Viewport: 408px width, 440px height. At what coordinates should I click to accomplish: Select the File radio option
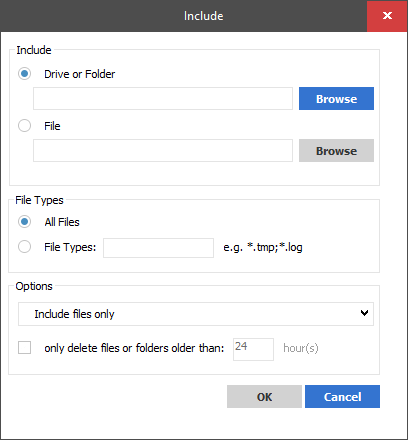tap(24, 126)
